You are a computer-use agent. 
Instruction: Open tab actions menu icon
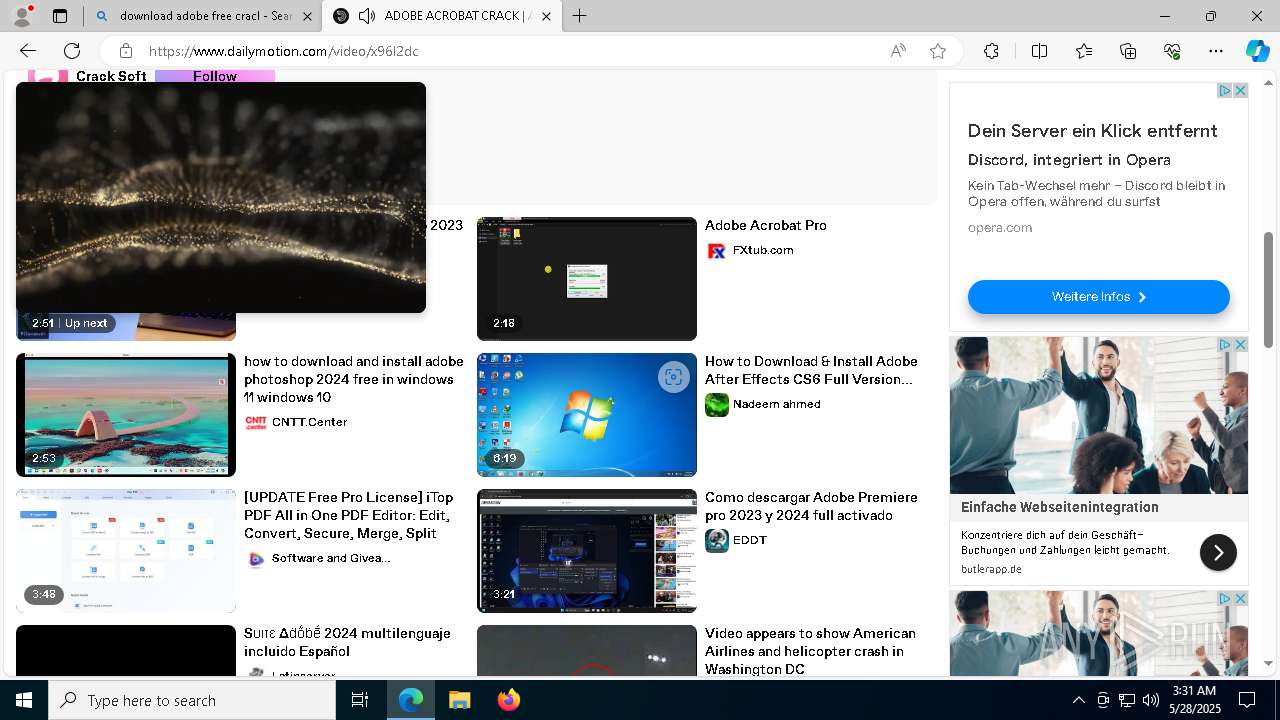pyautogui.click(x=60, y=16)
